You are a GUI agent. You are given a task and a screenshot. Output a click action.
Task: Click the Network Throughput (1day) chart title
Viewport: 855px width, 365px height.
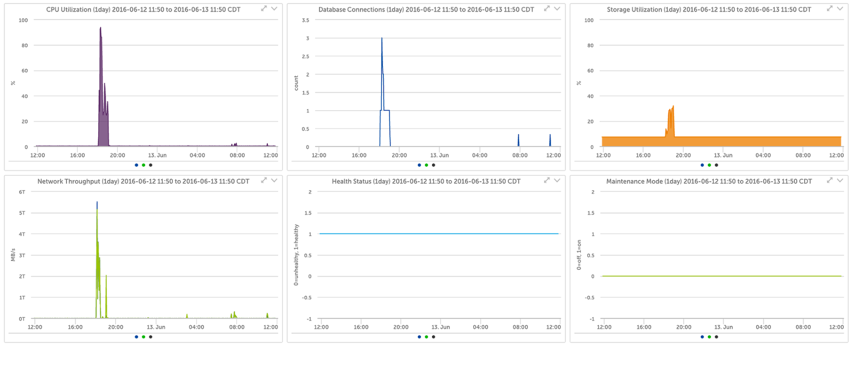pyautogui.click(x=143, y=181)
